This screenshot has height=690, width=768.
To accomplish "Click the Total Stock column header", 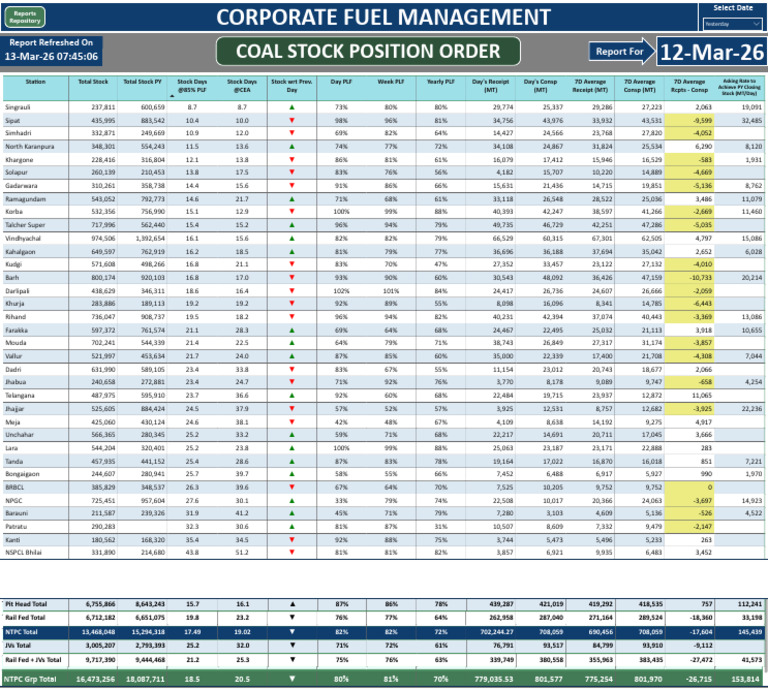I will pos(93,82).
